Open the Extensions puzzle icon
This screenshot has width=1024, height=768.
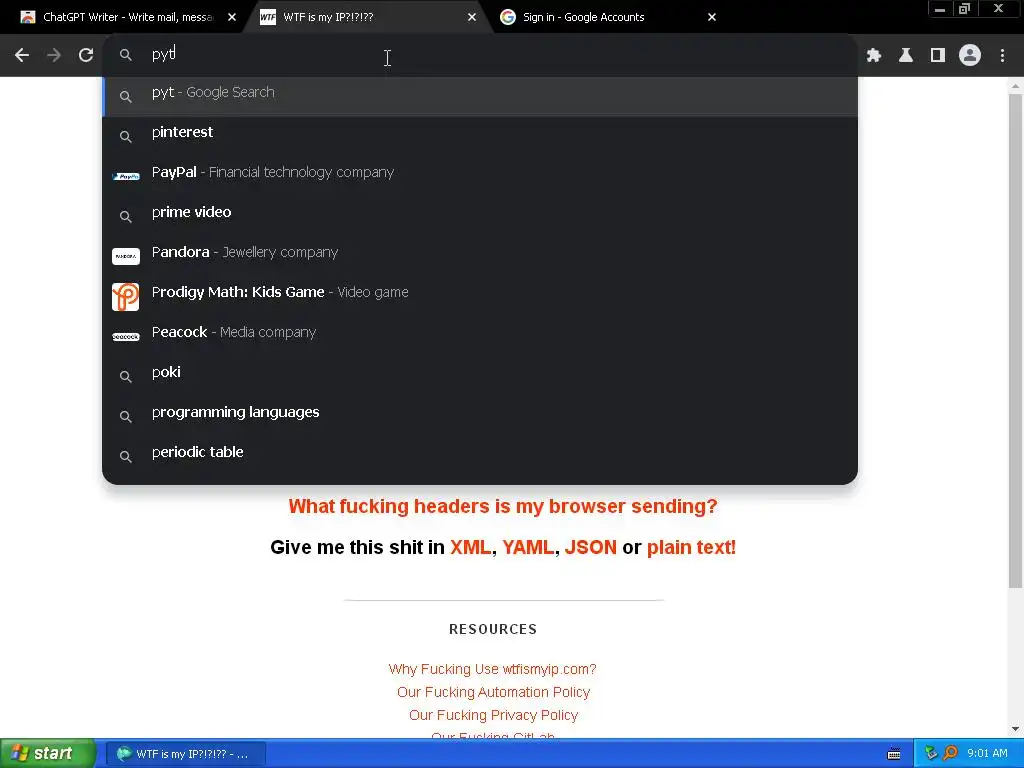click(874, 56)
